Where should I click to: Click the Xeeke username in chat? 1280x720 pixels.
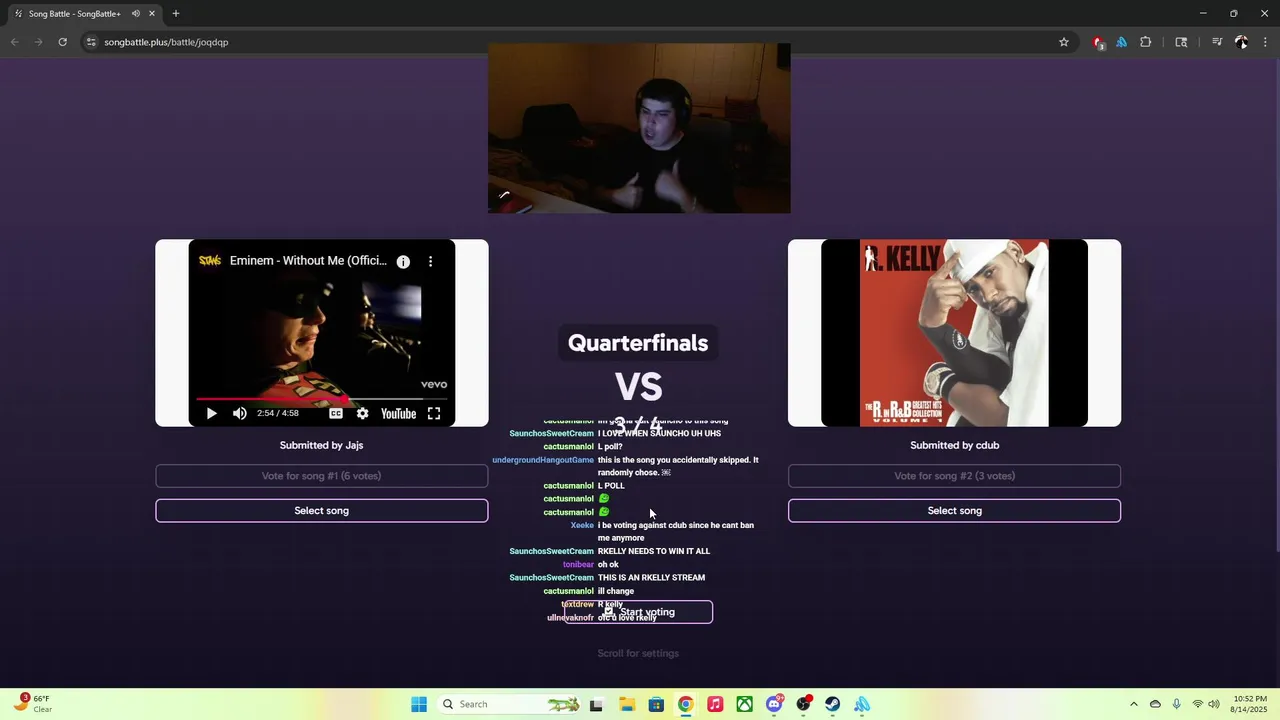point(582,525)
